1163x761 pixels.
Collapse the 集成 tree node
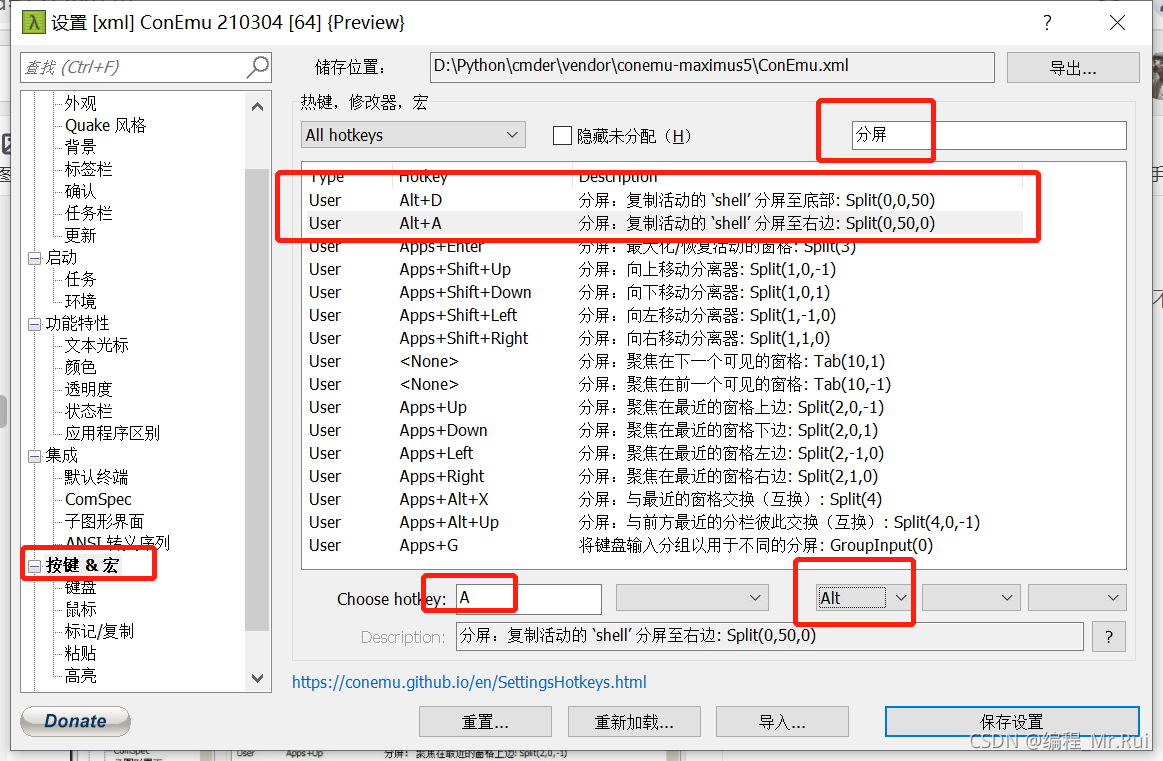coord(34,456)
